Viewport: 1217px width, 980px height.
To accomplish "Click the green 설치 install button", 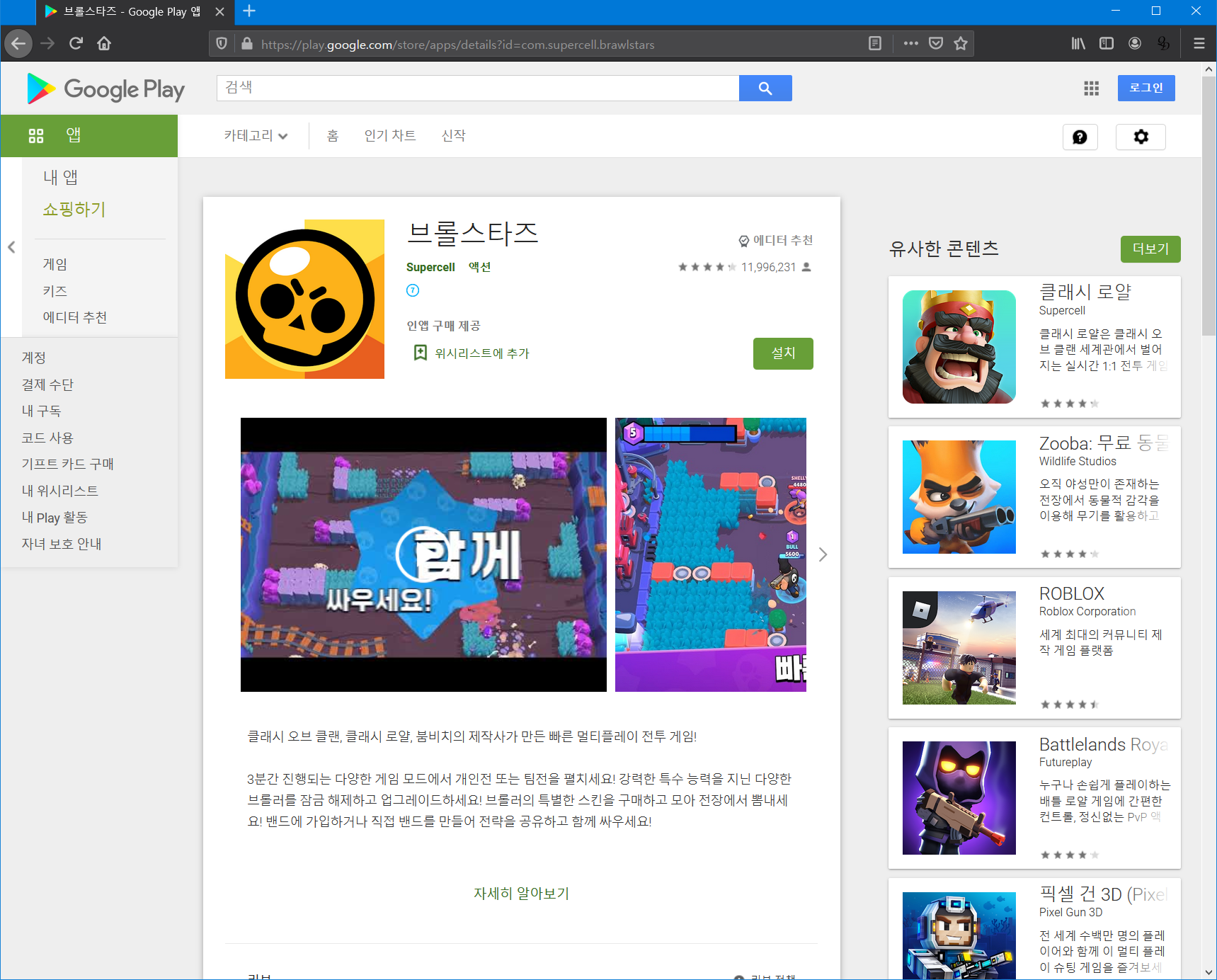I will click(x=783, y=353).
